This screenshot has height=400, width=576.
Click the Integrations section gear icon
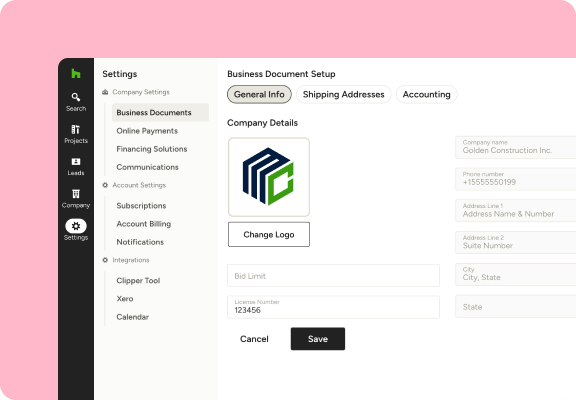pyautogui.click(x=105, y=260)
